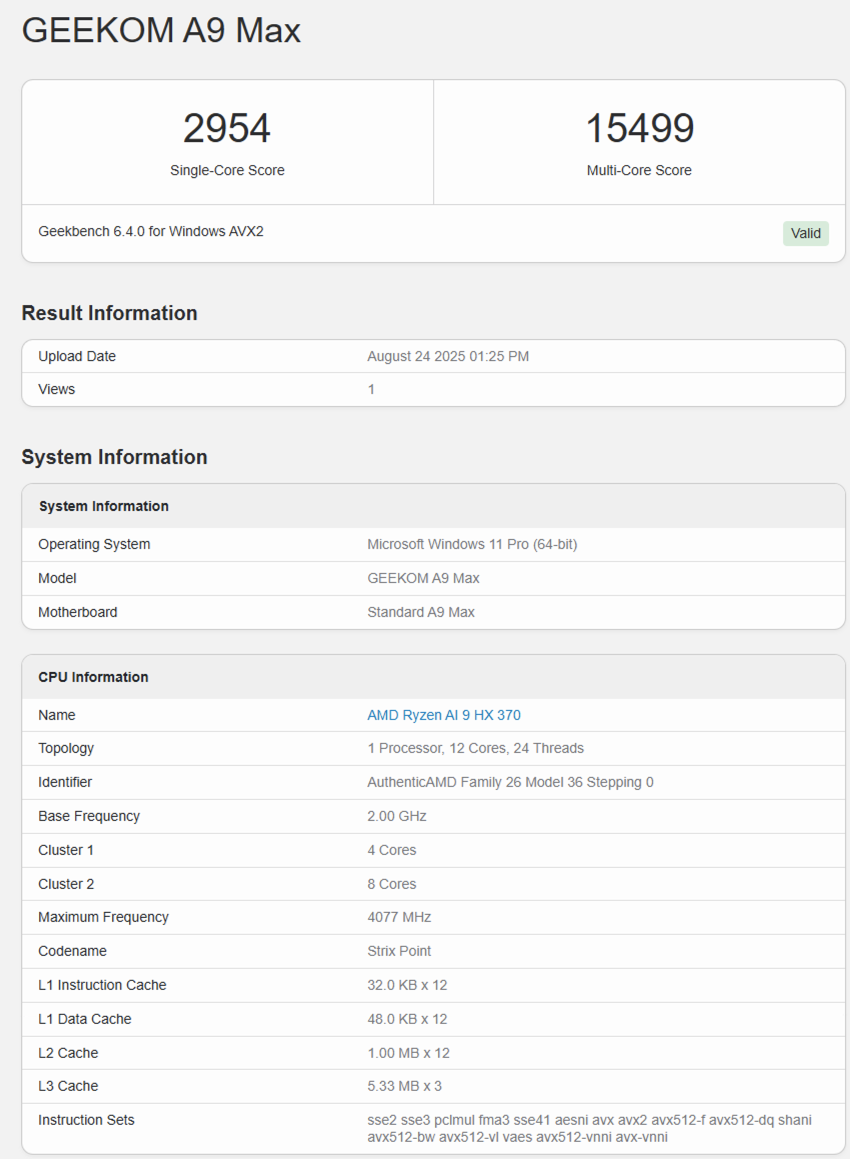Screen dimensions: 850x1159
Task: Click the GEEKOM A9 Max value in Model row
Action: [424, 578]
